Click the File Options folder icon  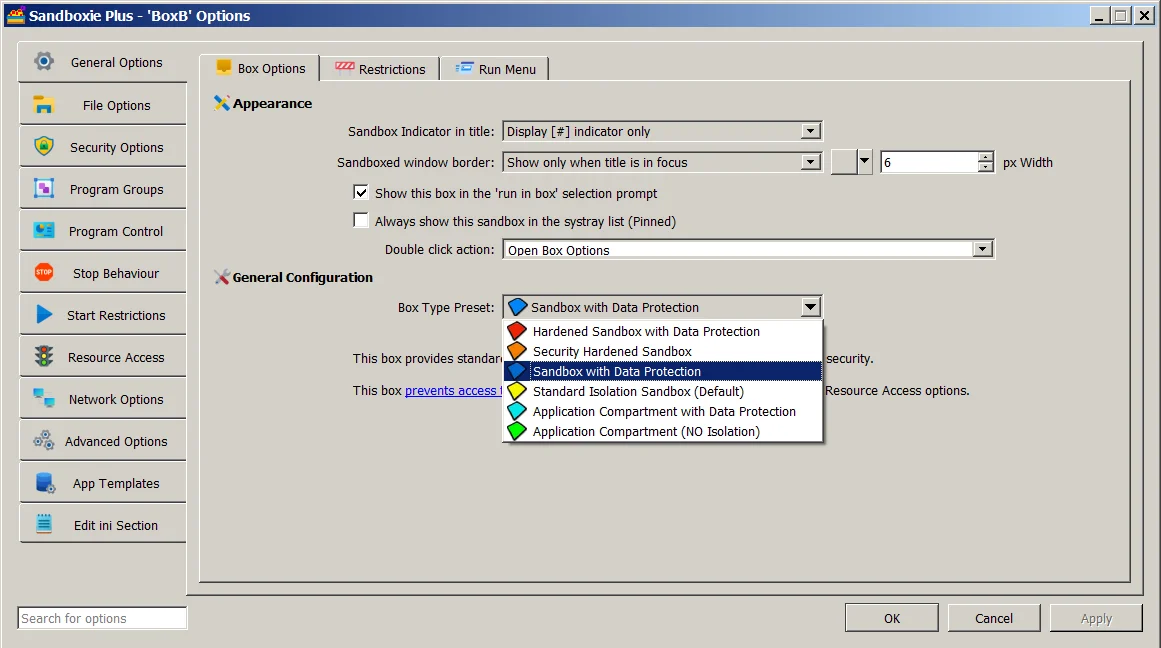point(44,104)
